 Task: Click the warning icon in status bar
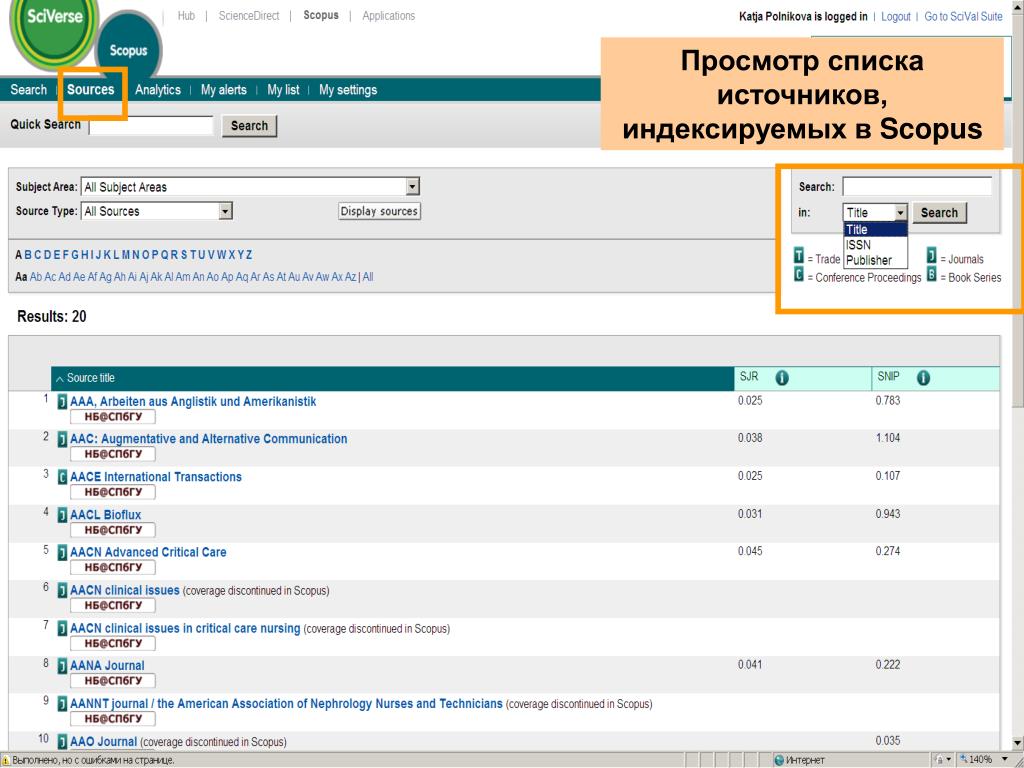6,761
